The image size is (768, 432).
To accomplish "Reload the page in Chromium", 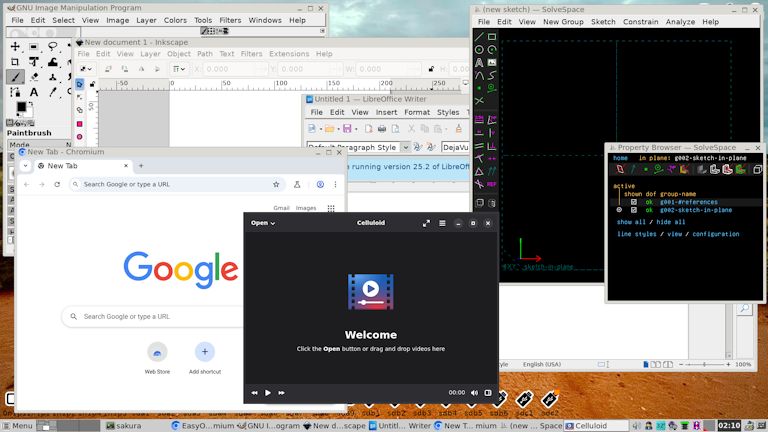I will pos(57,184).
